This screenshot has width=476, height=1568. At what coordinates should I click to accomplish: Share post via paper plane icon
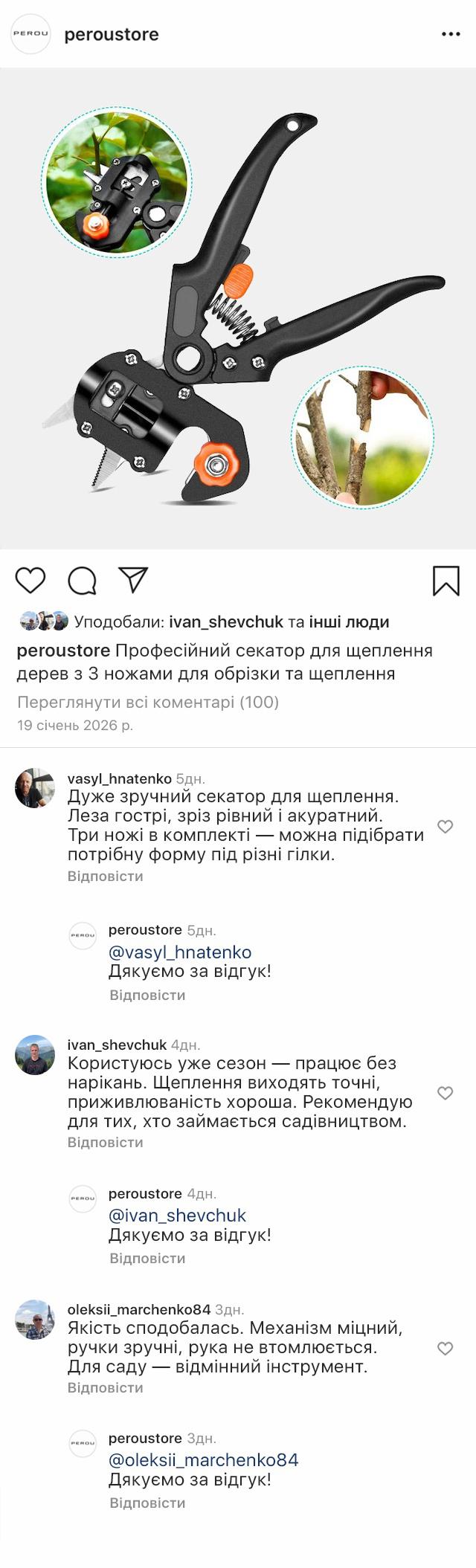point(134,580)
